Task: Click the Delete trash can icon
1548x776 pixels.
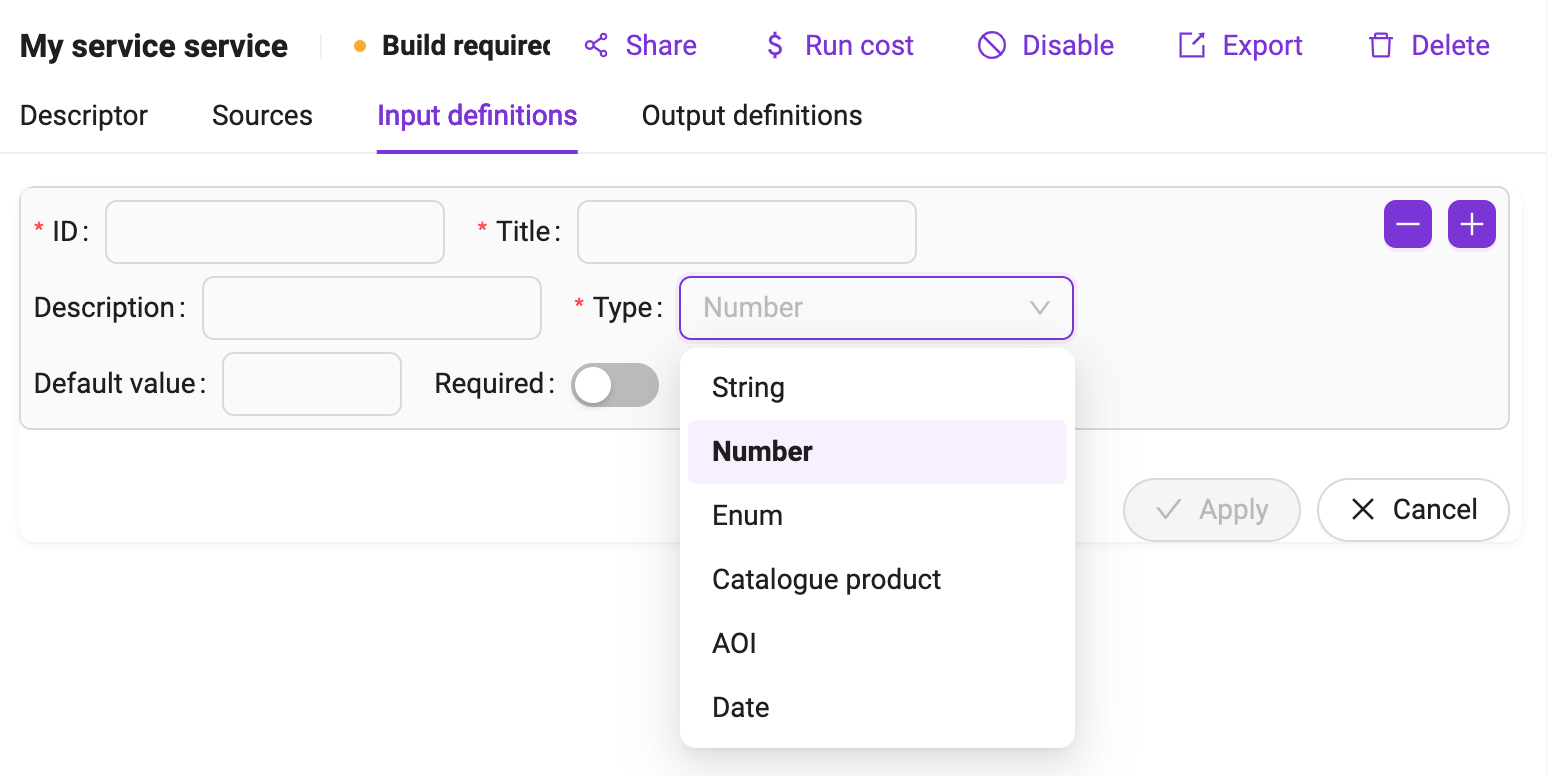Action: pyautogui.click(x=1381, y=46)
